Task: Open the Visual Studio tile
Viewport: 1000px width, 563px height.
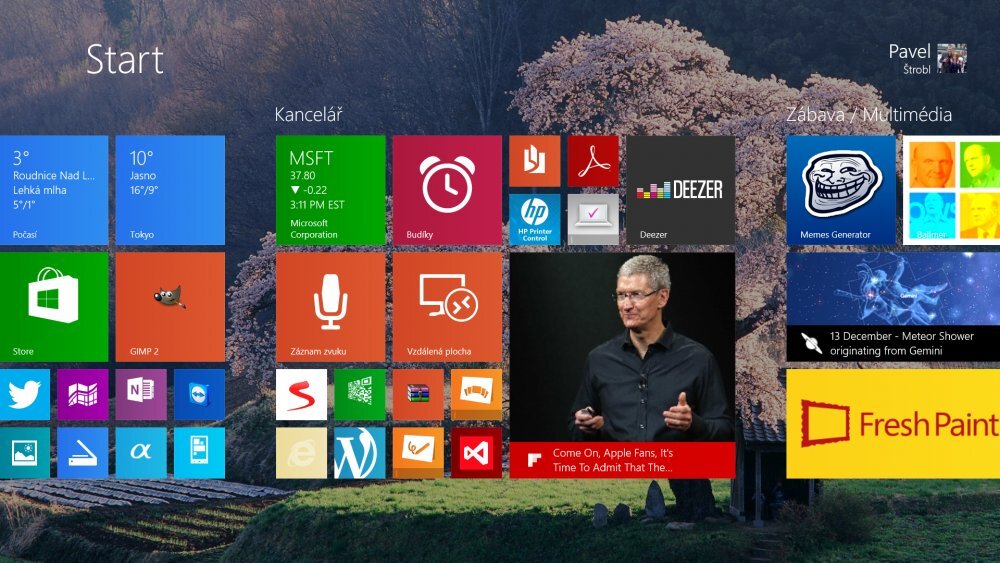Action: (476, 453)
